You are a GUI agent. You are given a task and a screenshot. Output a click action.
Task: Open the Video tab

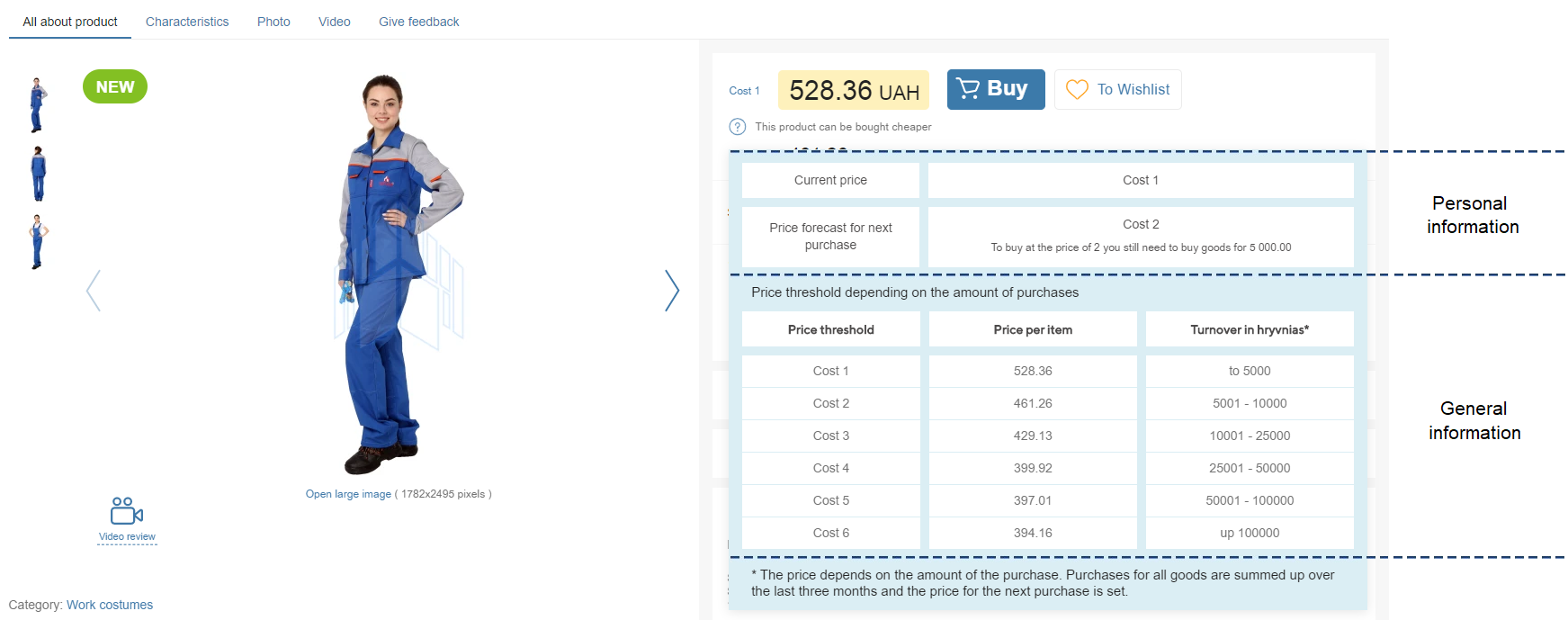(335, 22)
